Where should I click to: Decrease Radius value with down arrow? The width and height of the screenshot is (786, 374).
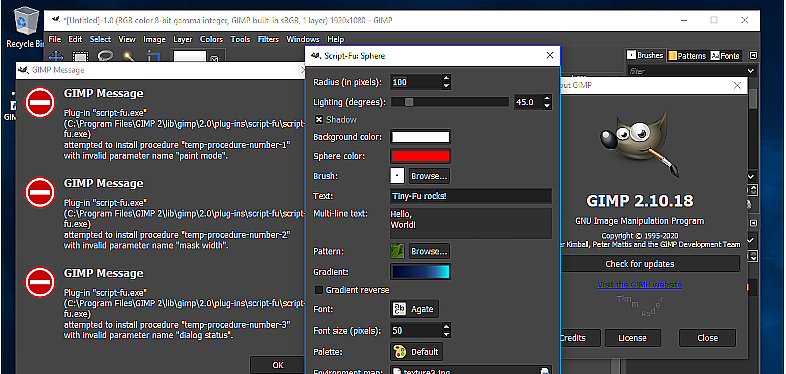446,86
